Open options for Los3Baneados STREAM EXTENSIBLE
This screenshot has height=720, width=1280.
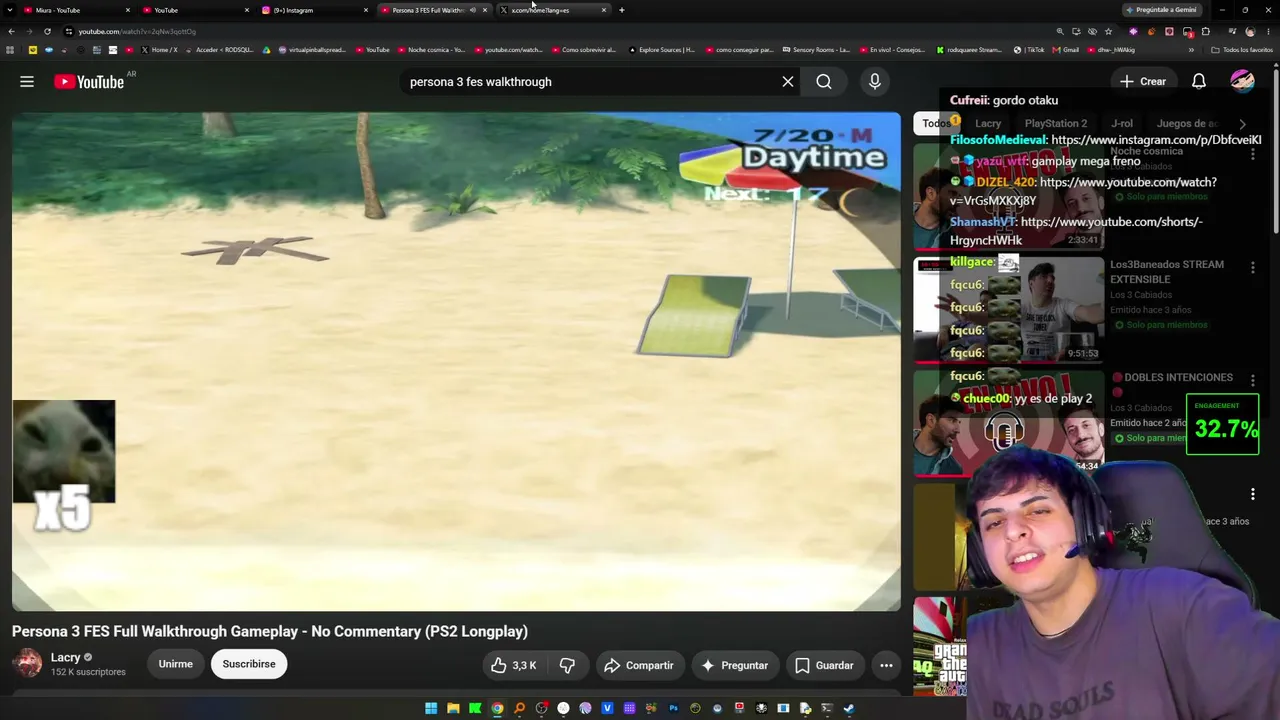pos(1253,267)
